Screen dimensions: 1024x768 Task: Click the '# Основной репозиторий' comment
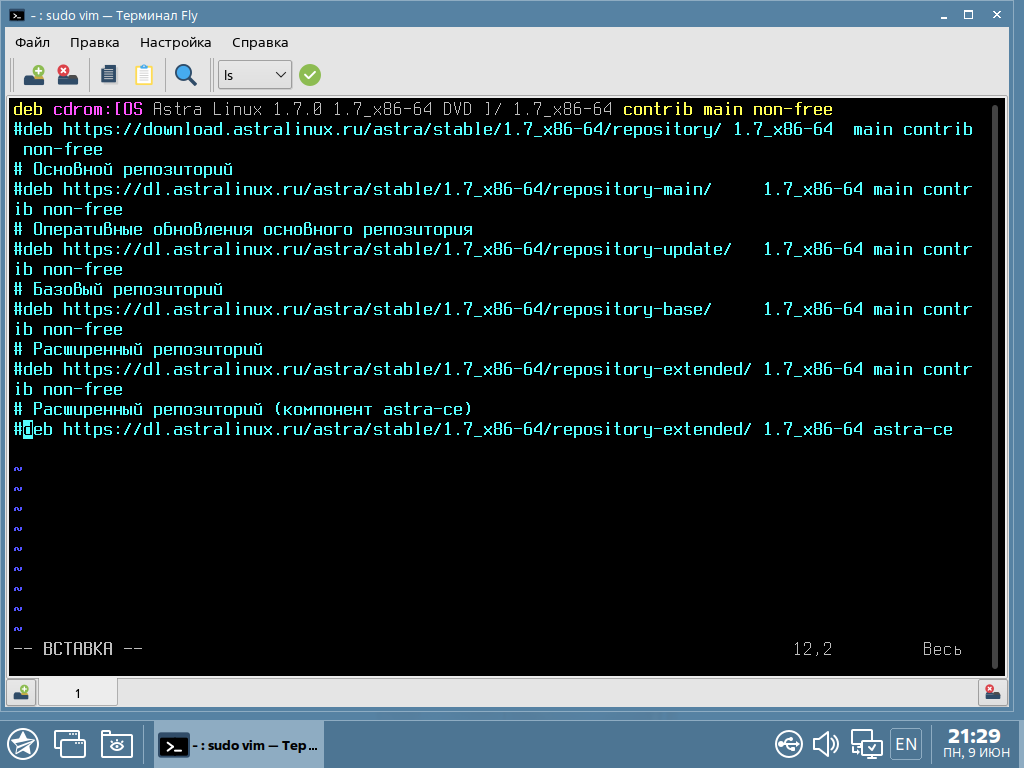point(123,169)
